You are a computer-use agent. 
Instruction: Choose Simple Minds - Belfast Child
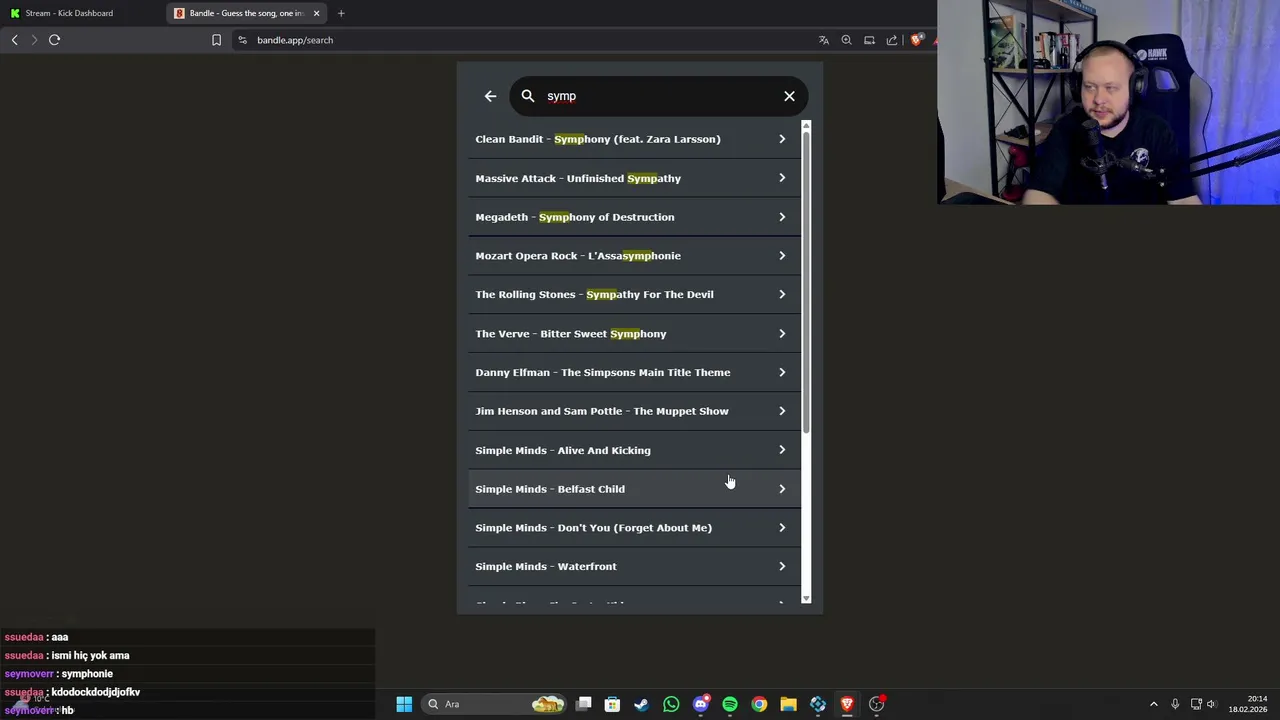coord(634,489)
